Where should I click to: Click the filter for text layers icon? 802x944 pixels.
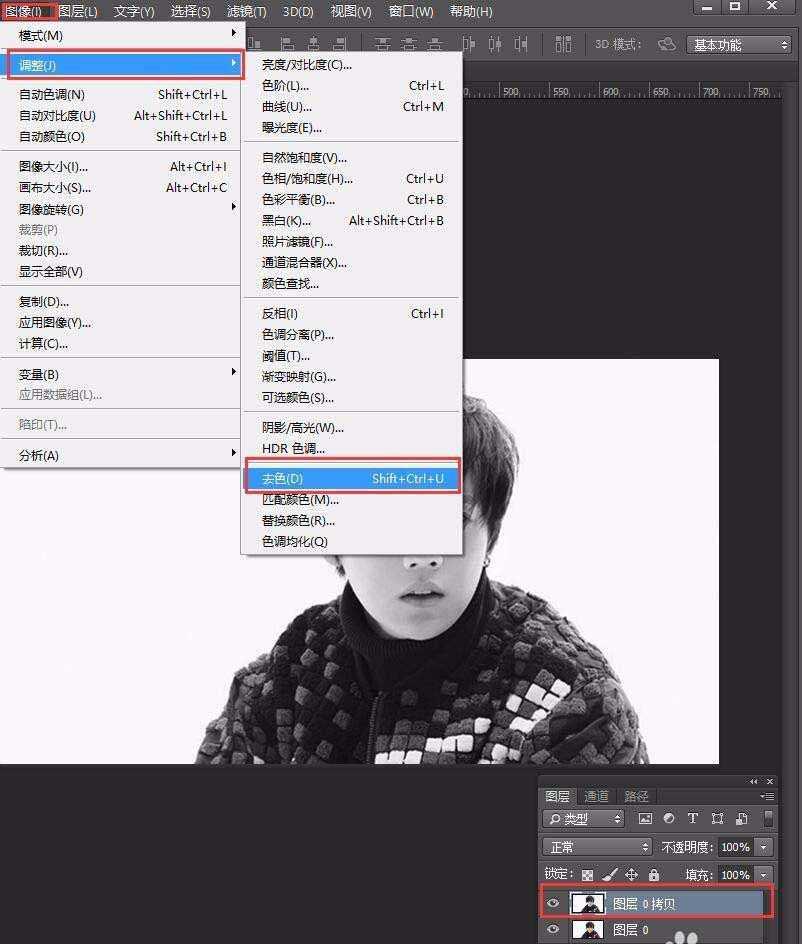tap(693, 817)
